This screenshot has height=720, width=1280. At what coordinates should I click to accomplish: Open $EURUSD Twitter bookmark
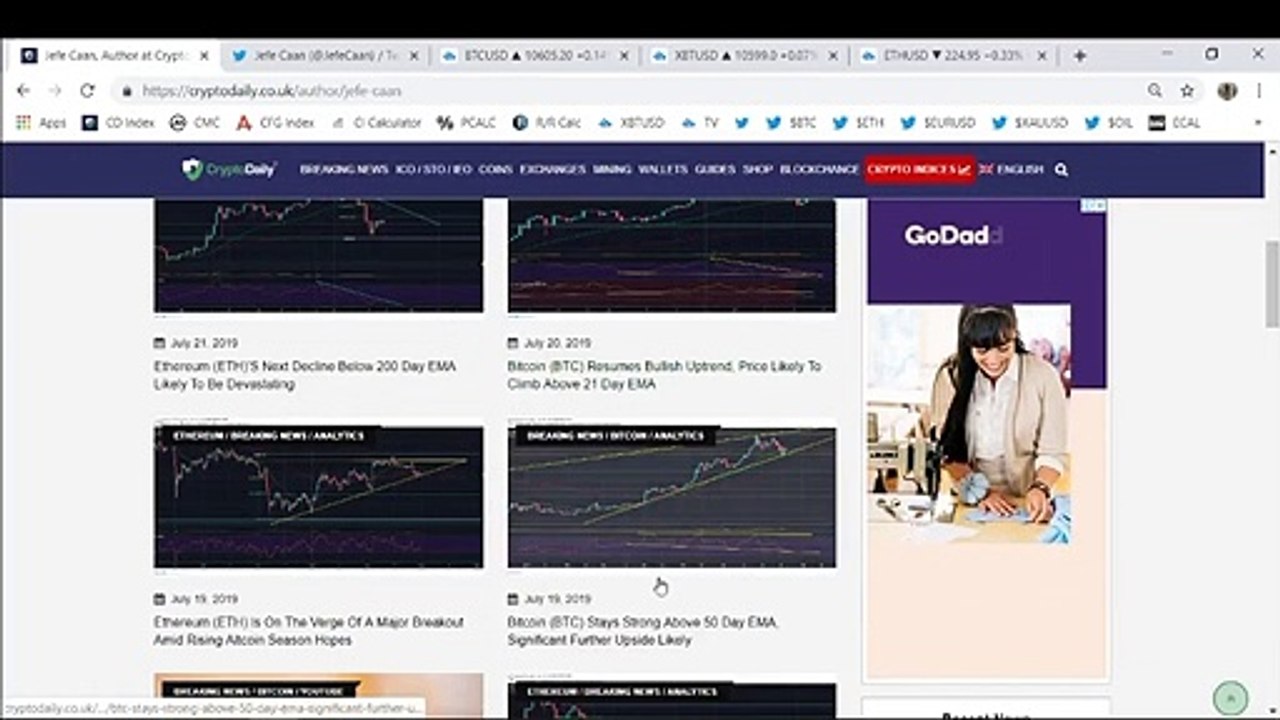click(x=938, y=123)
